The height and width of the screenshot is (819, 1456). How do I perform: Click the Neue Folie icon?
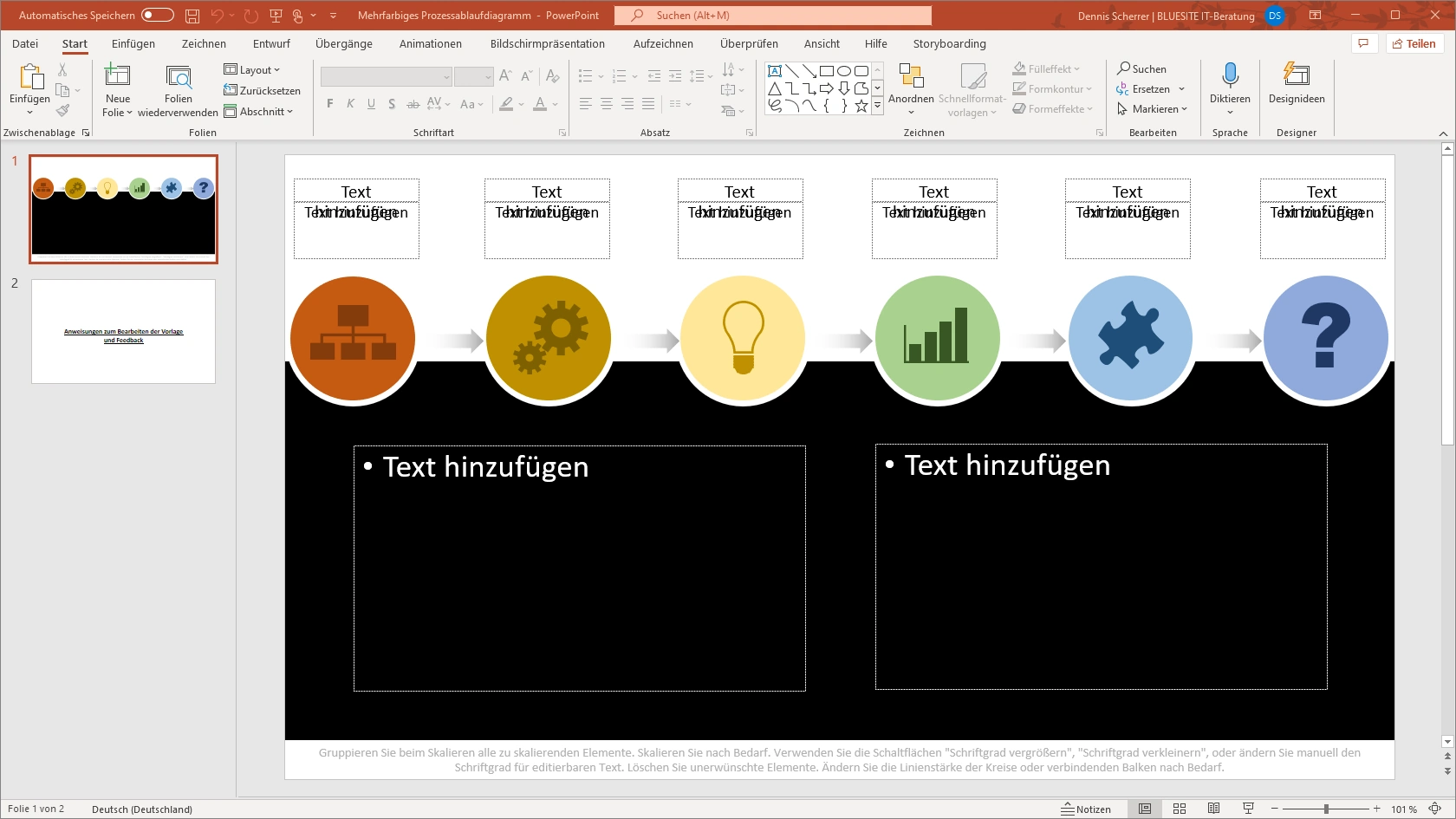tap(118, 75)
